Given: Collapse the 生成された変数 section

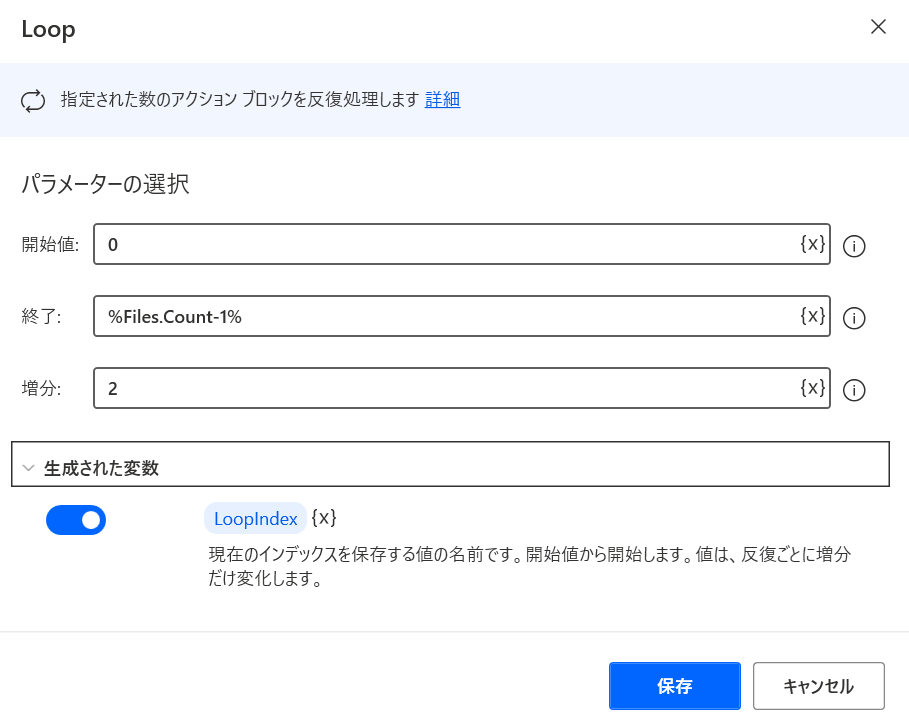Looking at the screenshot, I should pyautogui.click(x=450, y=464).
